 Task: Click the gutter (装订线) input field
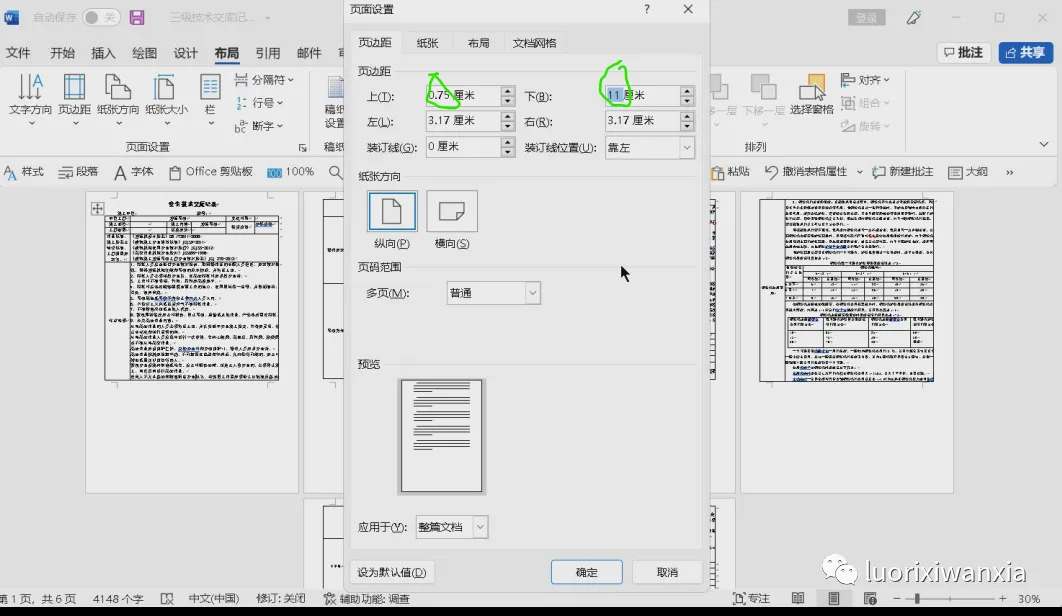(x=463, y=146)
